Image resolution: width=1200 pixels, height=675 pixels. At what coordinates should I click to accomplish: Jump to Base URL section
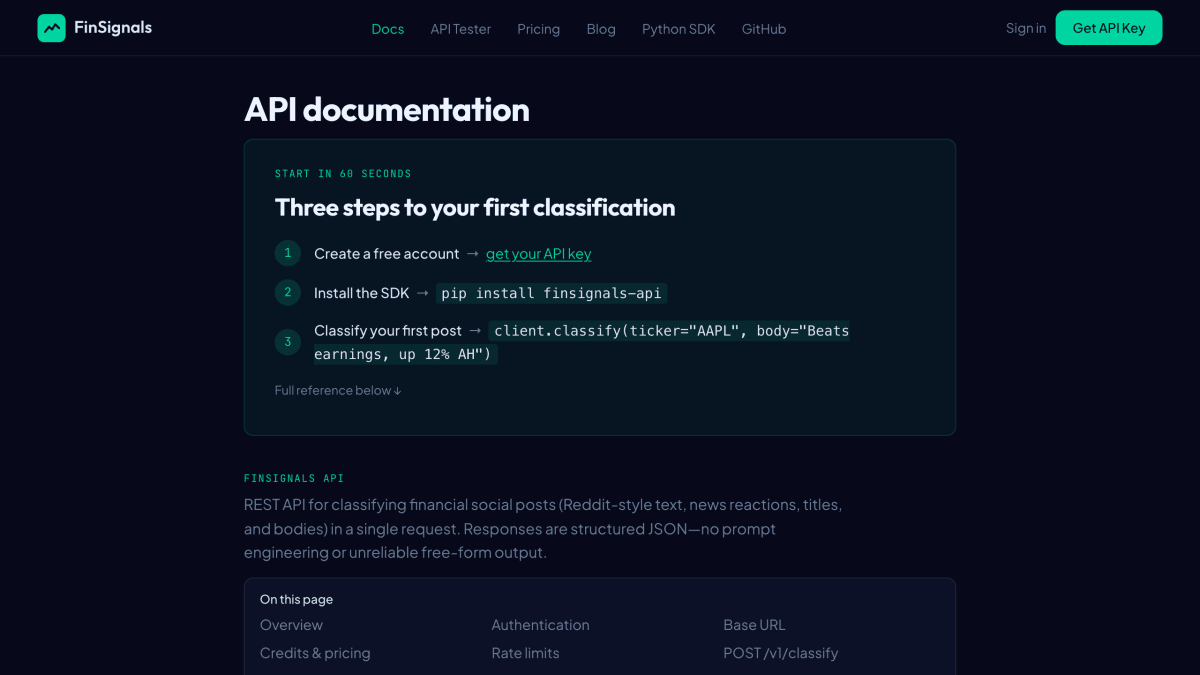pos(755,625)
